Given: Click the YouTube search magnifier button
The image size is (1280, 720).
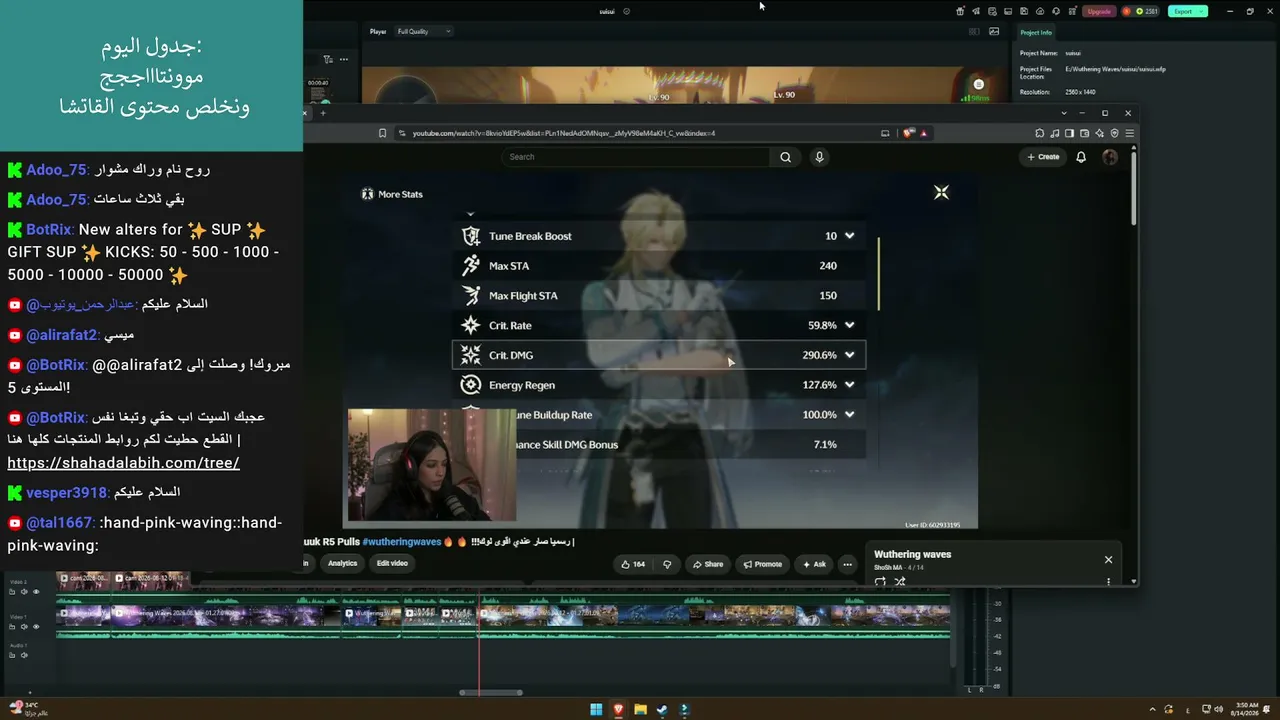Looking at the screenshot, I should pyautogui.click(x=785, y=157).
